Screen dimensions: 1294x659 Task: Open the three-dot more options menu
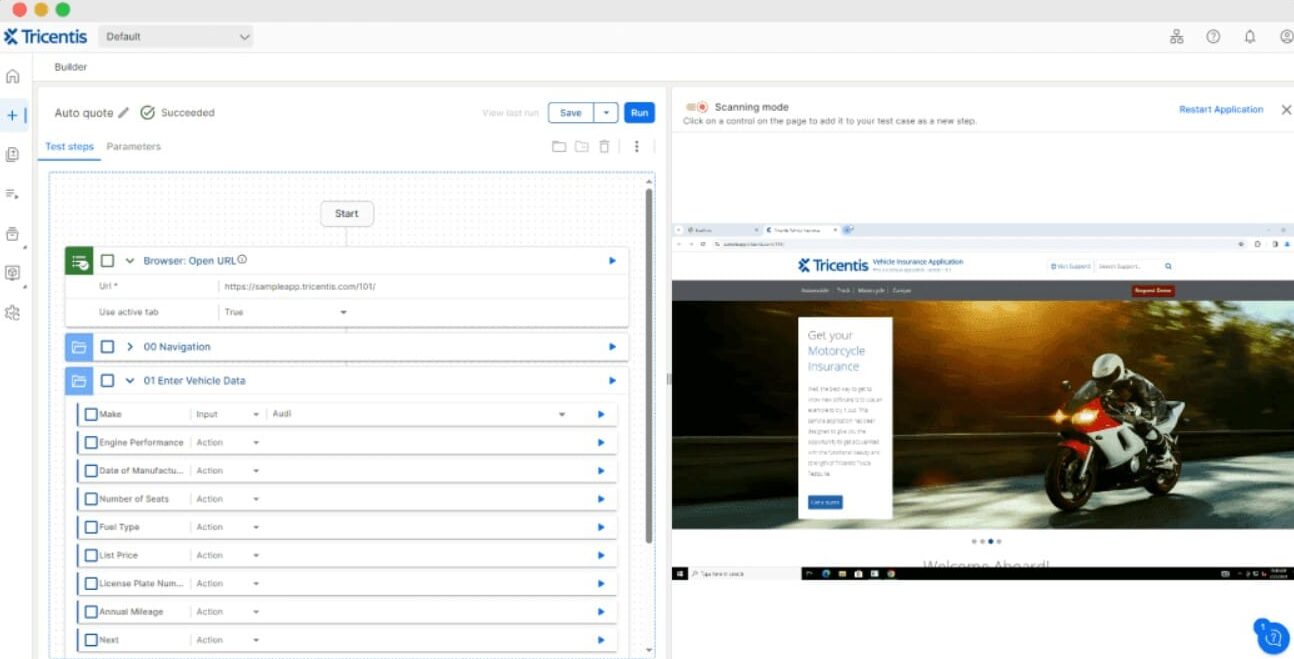pyautogui.click(x=636, y=147)
